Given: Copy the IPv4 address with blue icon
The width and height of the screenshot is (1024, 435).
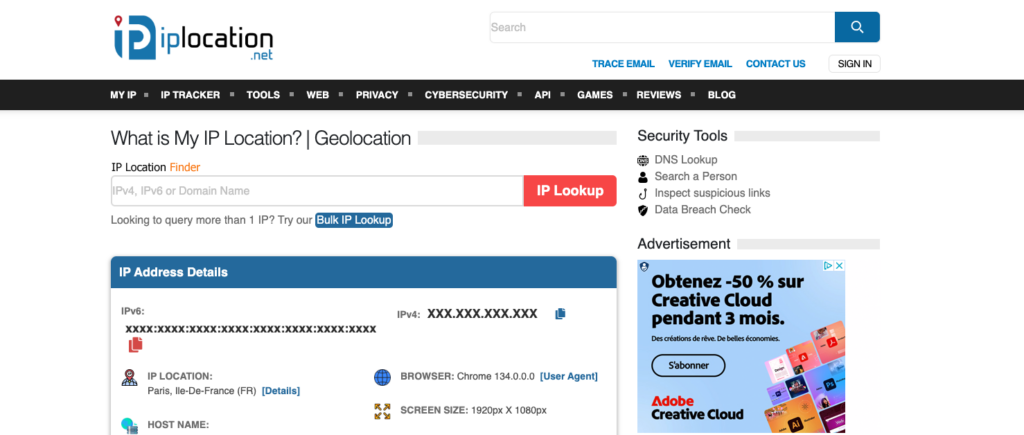Looking at the screenshot, I should pos(560,314).
